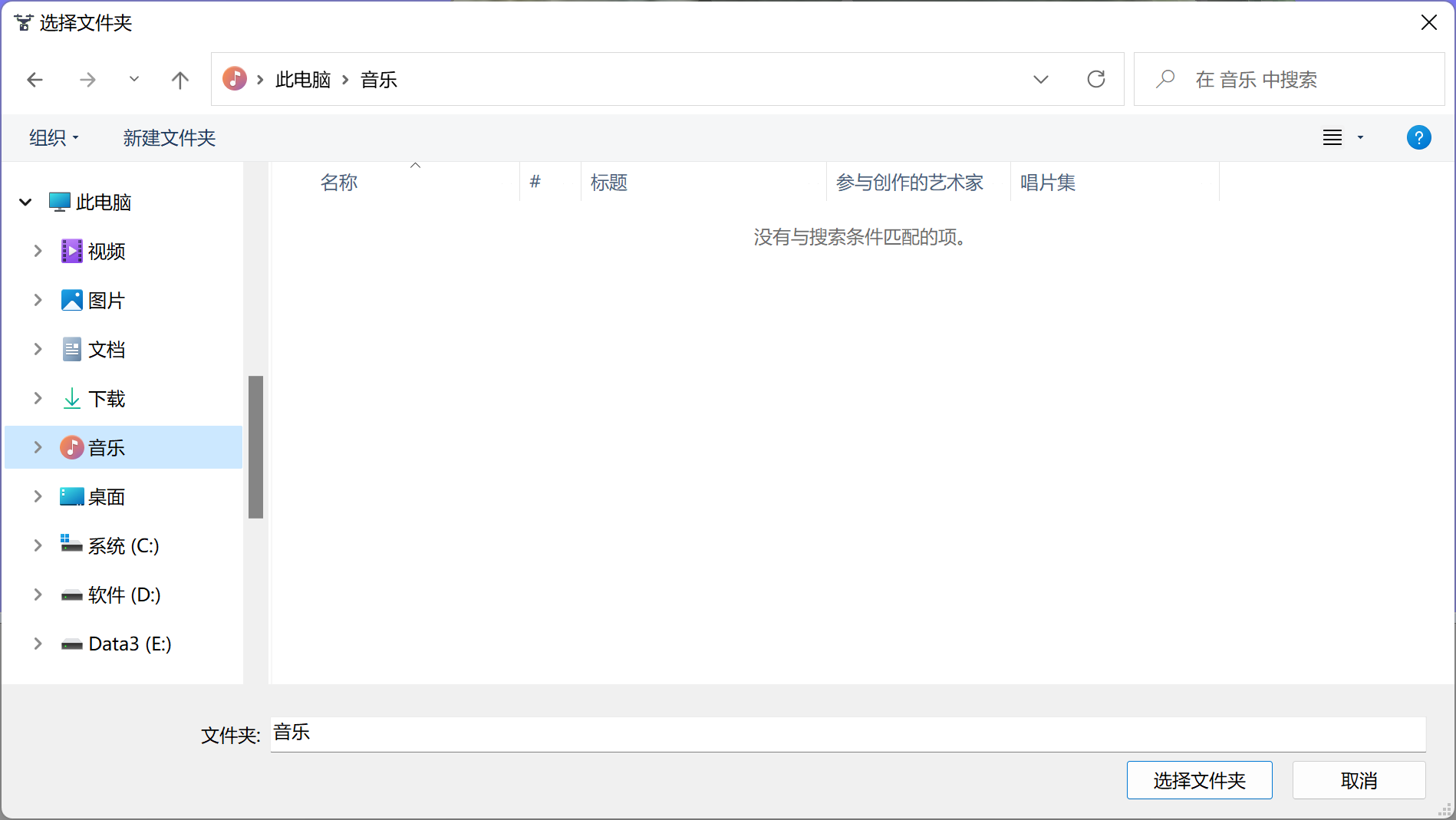Click the forward navigation arrow
The image size is (1456, 820).
pyautogui.click(x=87, y=79)
